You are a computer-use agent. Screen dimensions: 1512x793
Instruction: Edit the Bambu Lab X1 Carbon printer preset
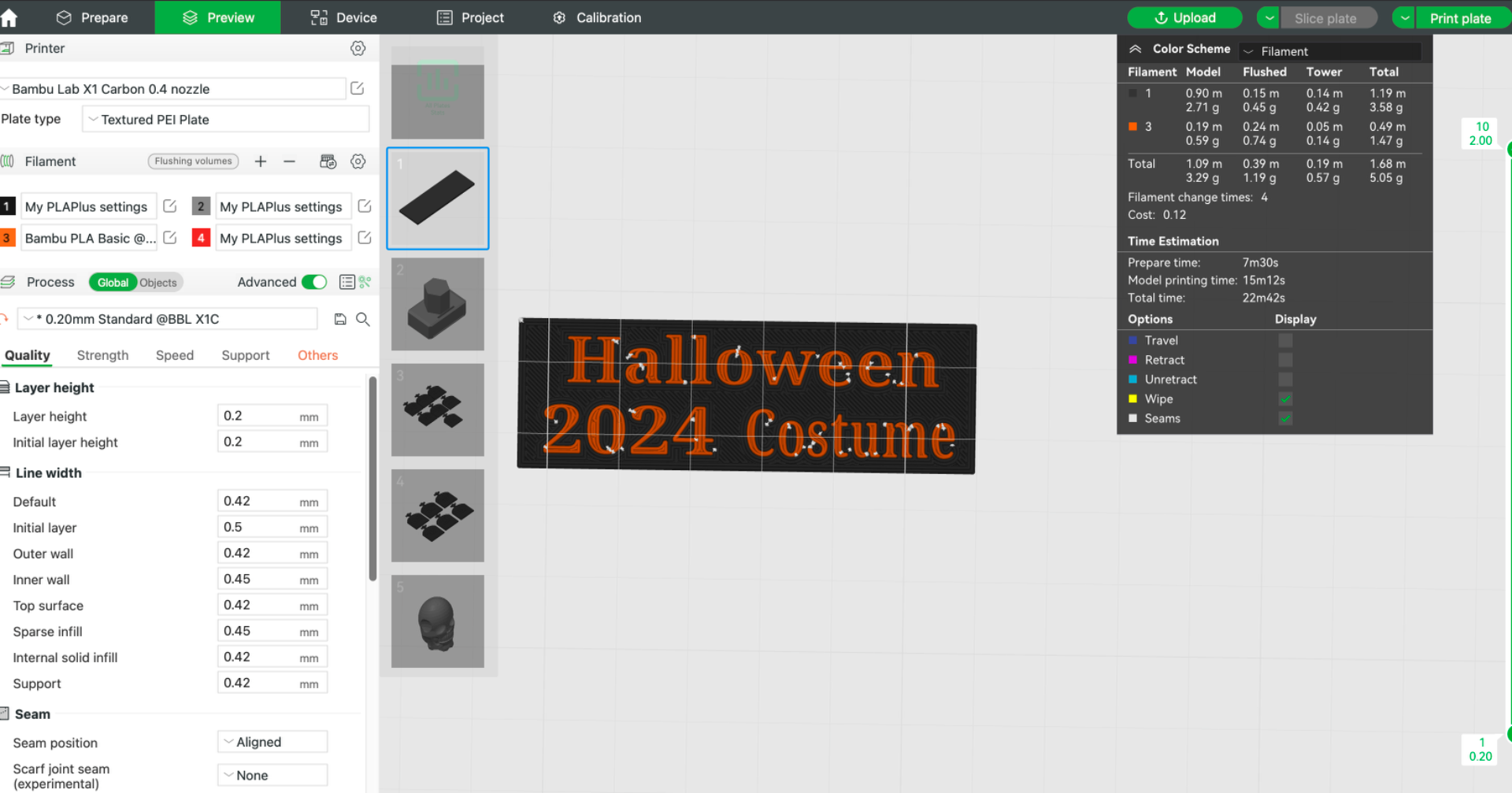point(358,88)
